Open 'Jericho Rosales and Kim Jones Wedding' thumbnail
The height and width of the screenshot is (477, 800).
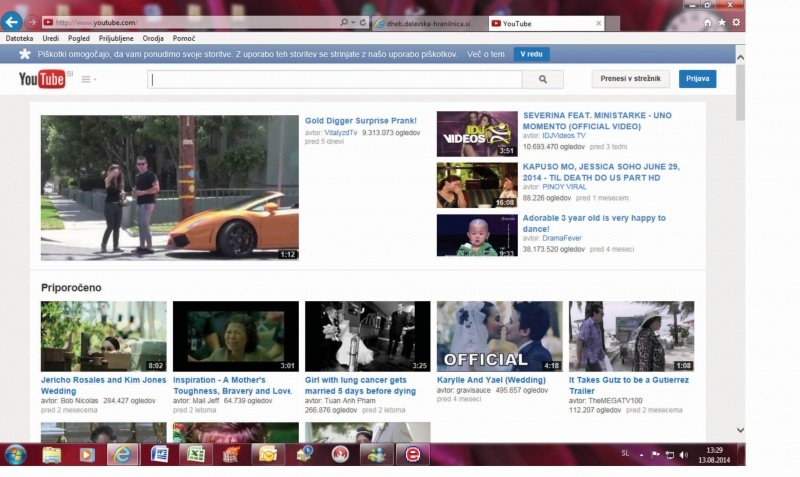[104, 336]
